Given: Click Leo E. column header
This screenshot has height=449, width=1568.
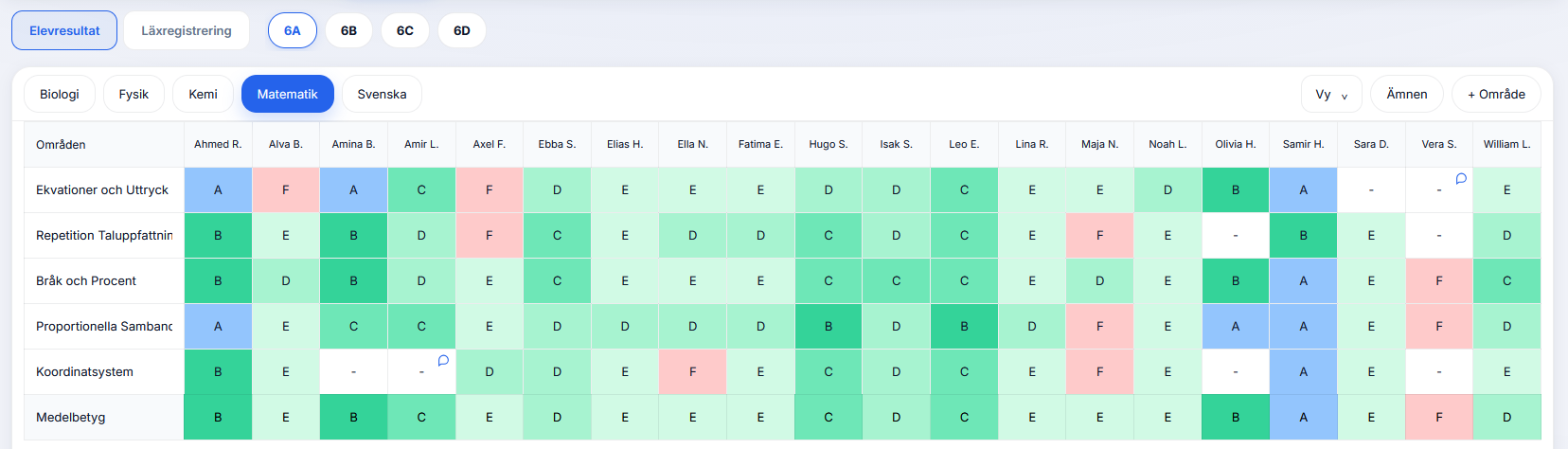Looking at the screenshot, I should pos(964,144).
